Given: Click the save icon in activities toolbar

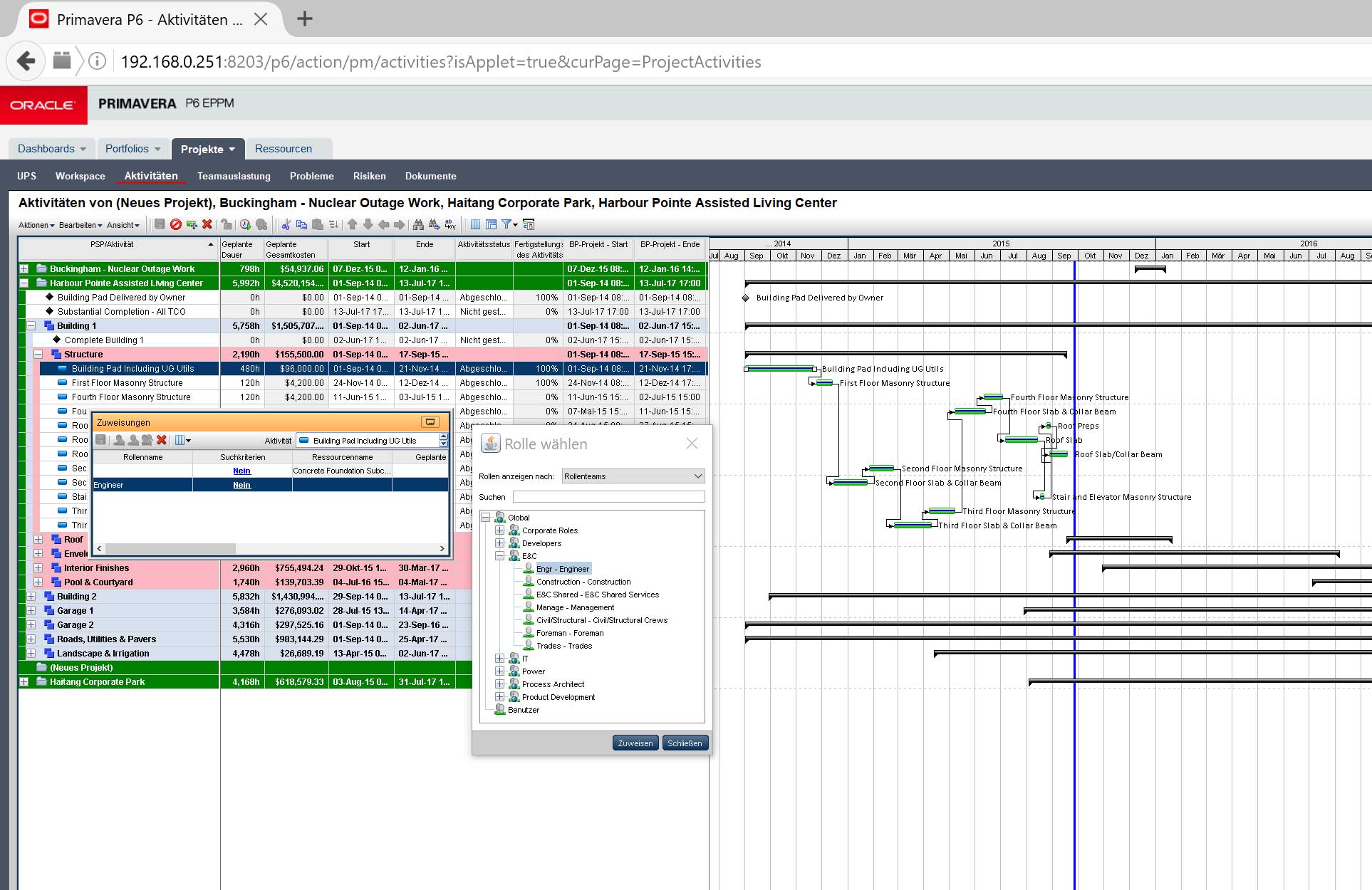Looking at the screenshot, I should (160, 224).
